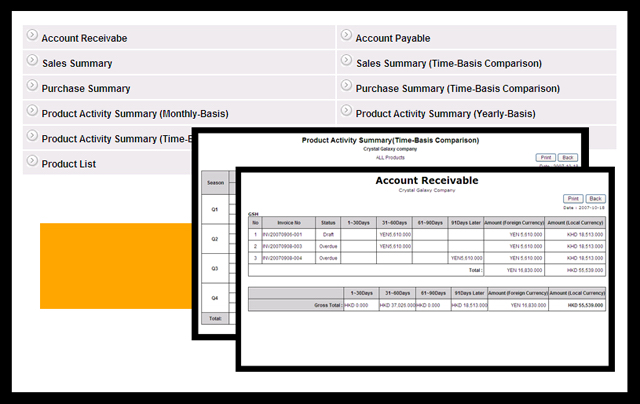Click the Q3 season row
The width and height of the screenshot is (640, 404).
pyautogui.click(x=215, y=269)
